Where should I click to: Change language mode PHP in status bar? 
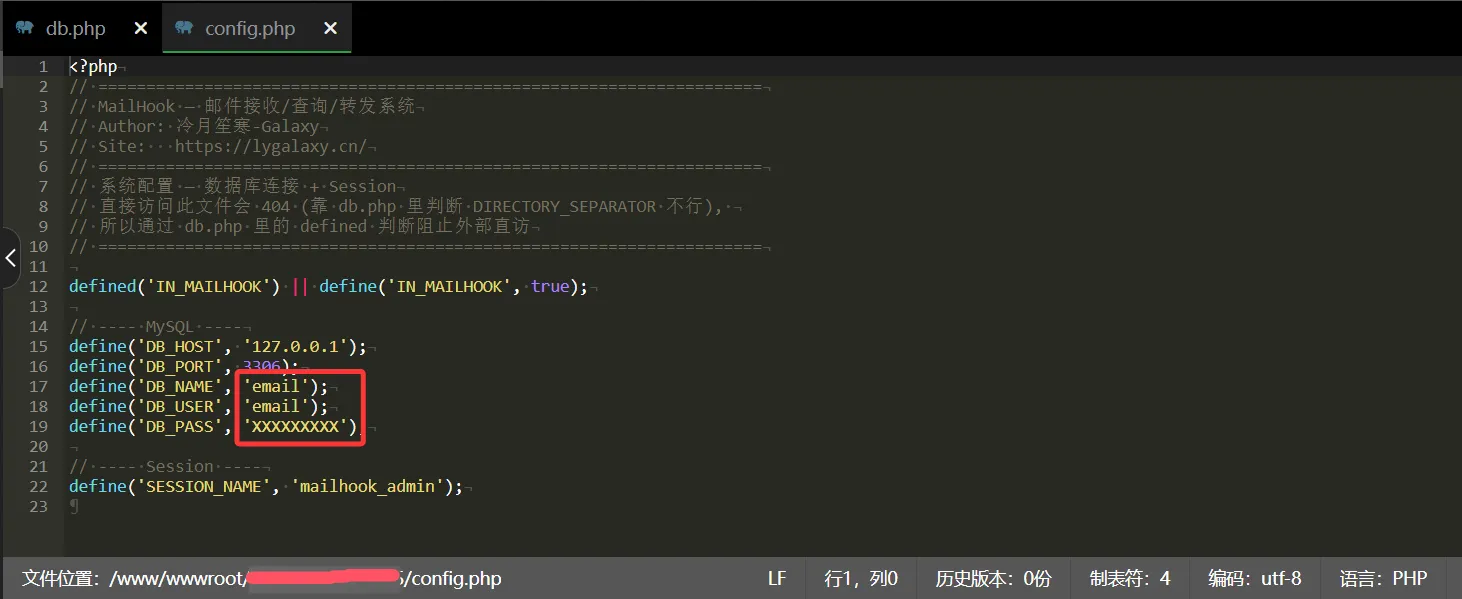pyautogui.click(x=1383, y=578)
